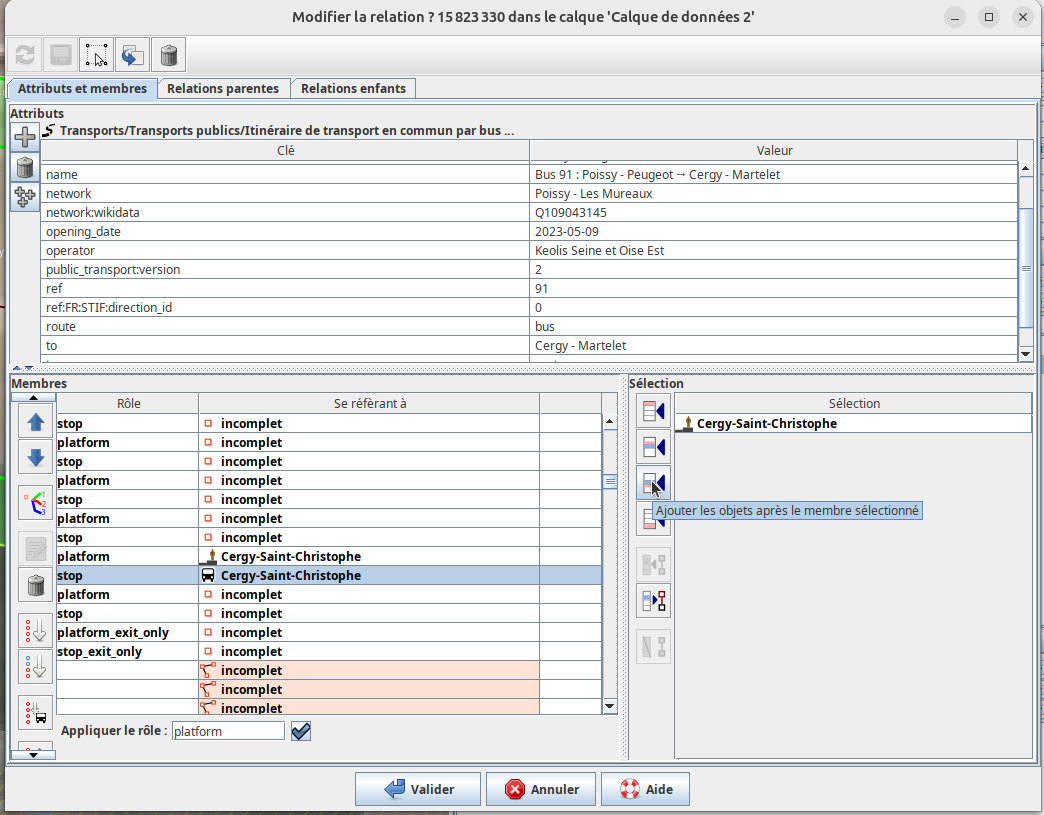The image size is (1044, 815).
Task: Switch to Attributs et membres tab
Action: click(x=83, y=89)
